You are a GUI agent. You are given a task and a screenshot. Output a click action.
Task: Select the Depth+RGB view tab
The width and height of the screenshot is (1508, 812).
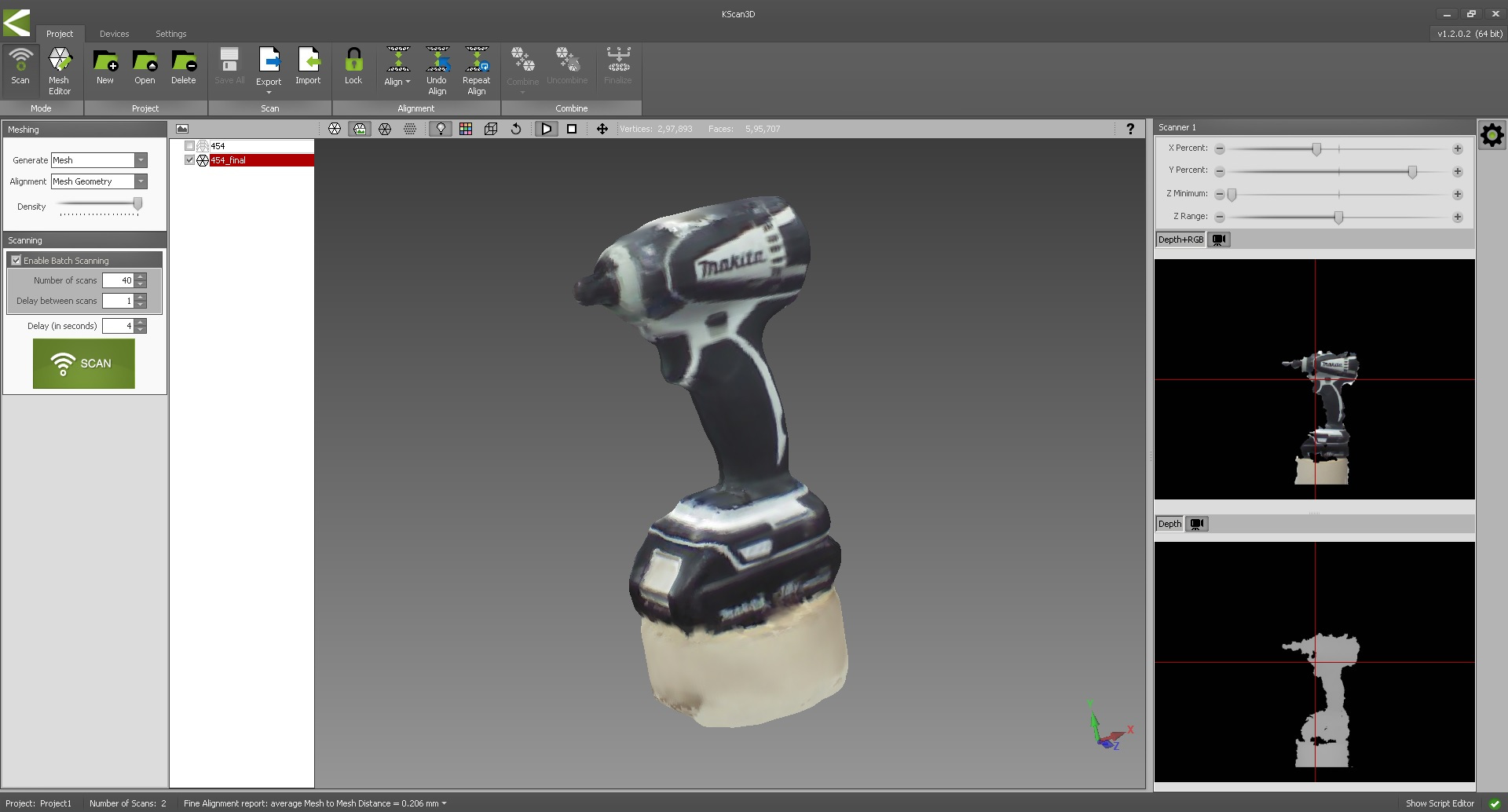coord(1180,240)
